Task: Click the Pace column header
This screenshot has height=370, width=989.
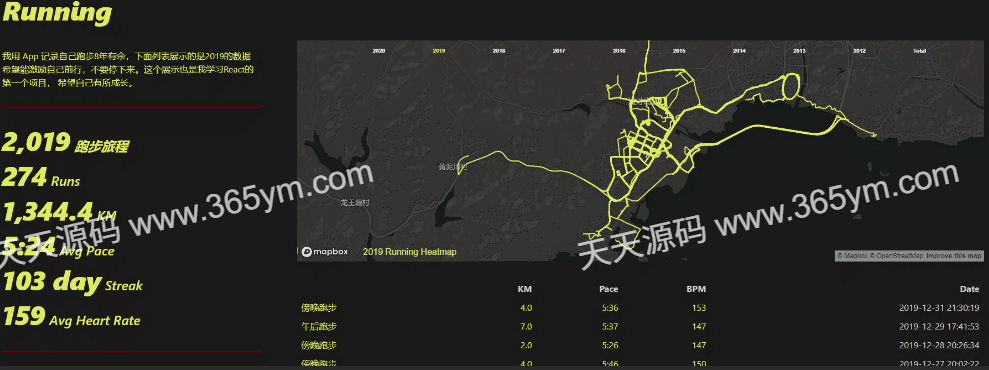Action: [x=609, y=289]
